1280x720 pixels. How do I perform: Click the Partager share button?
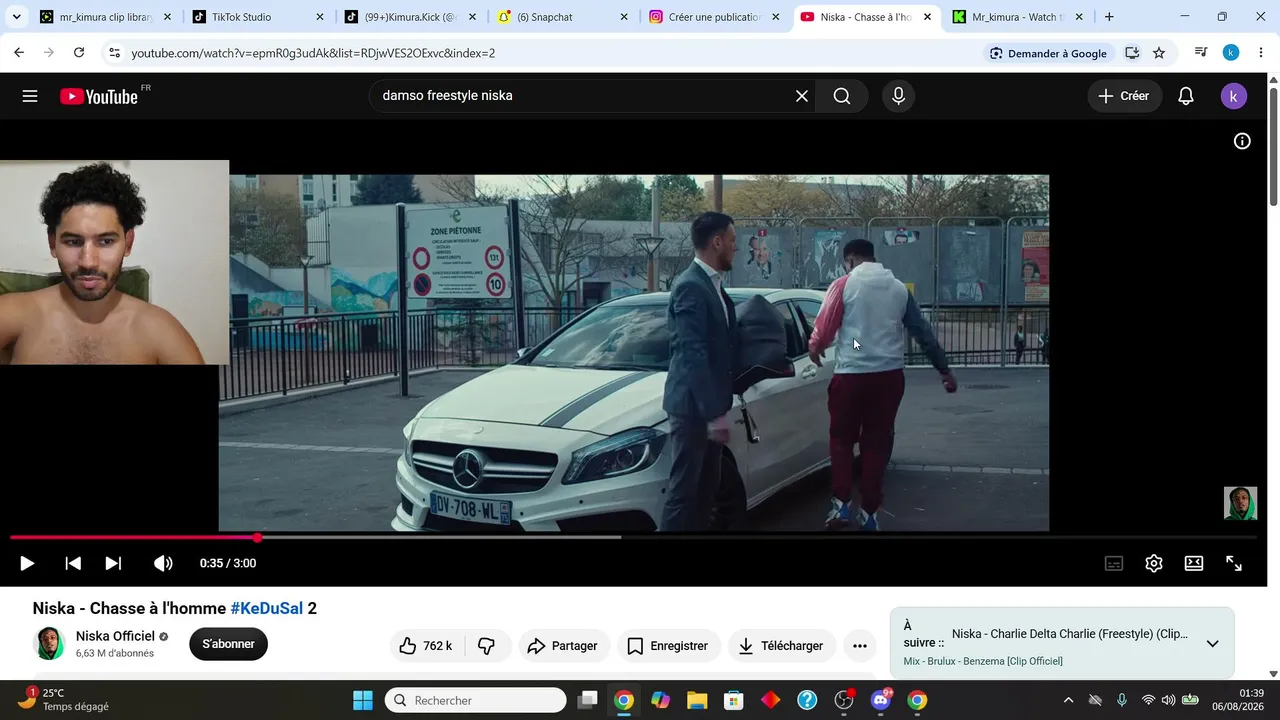tap(562, 646)
